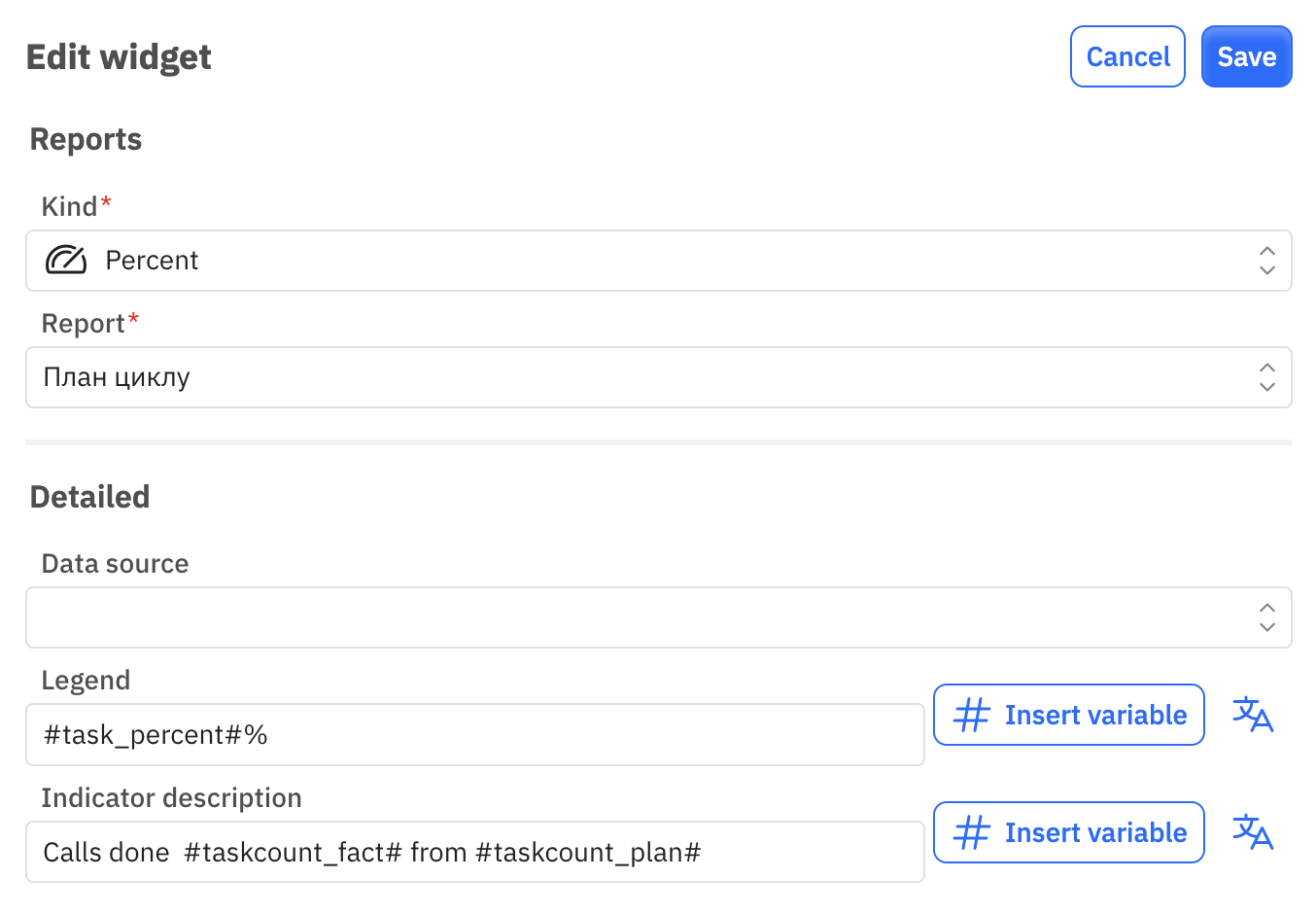Cancel editing the widget
The image size is (1316, 914).
[1127, 56]
